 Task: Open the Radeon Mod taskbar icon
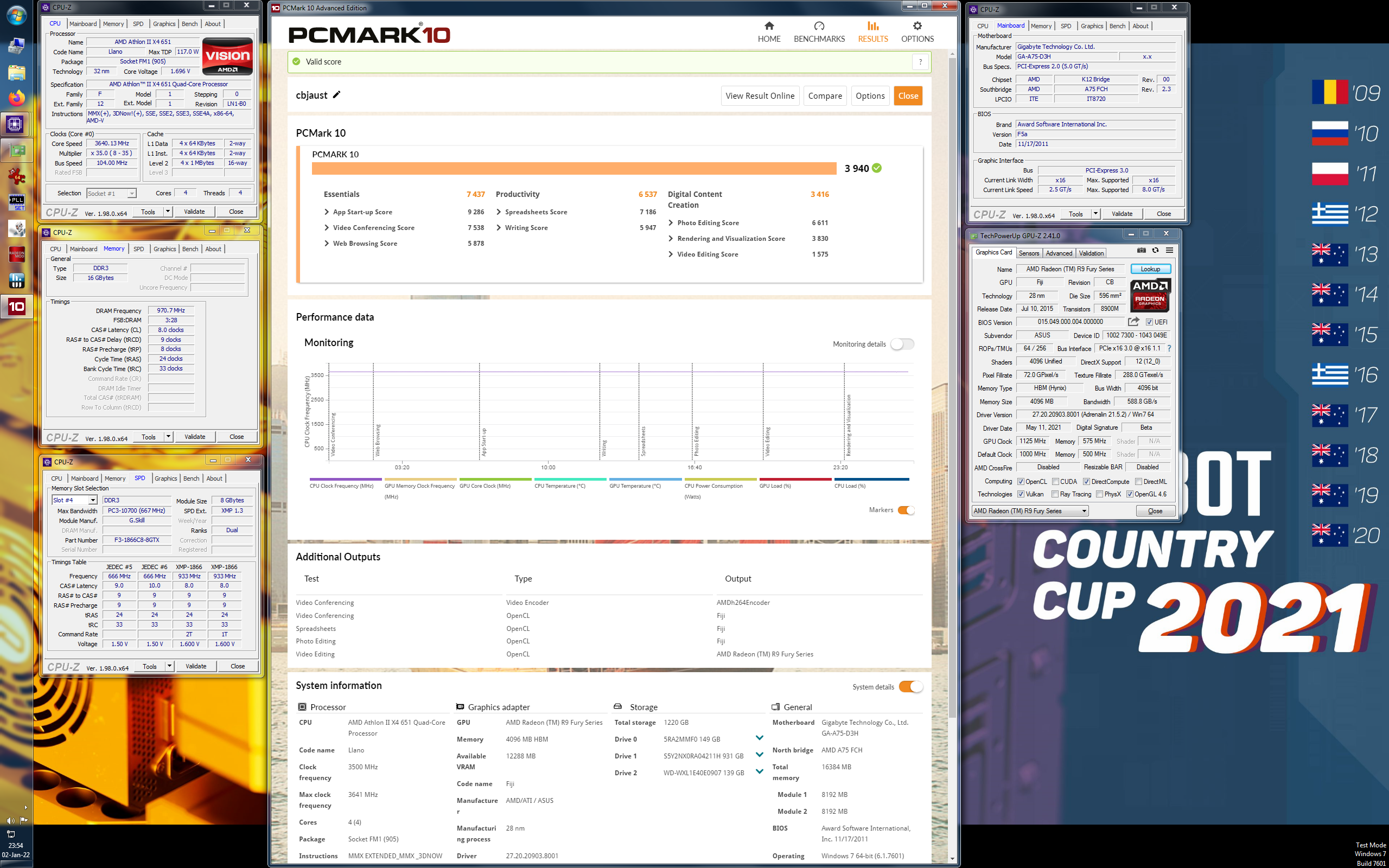click(16, 254)
